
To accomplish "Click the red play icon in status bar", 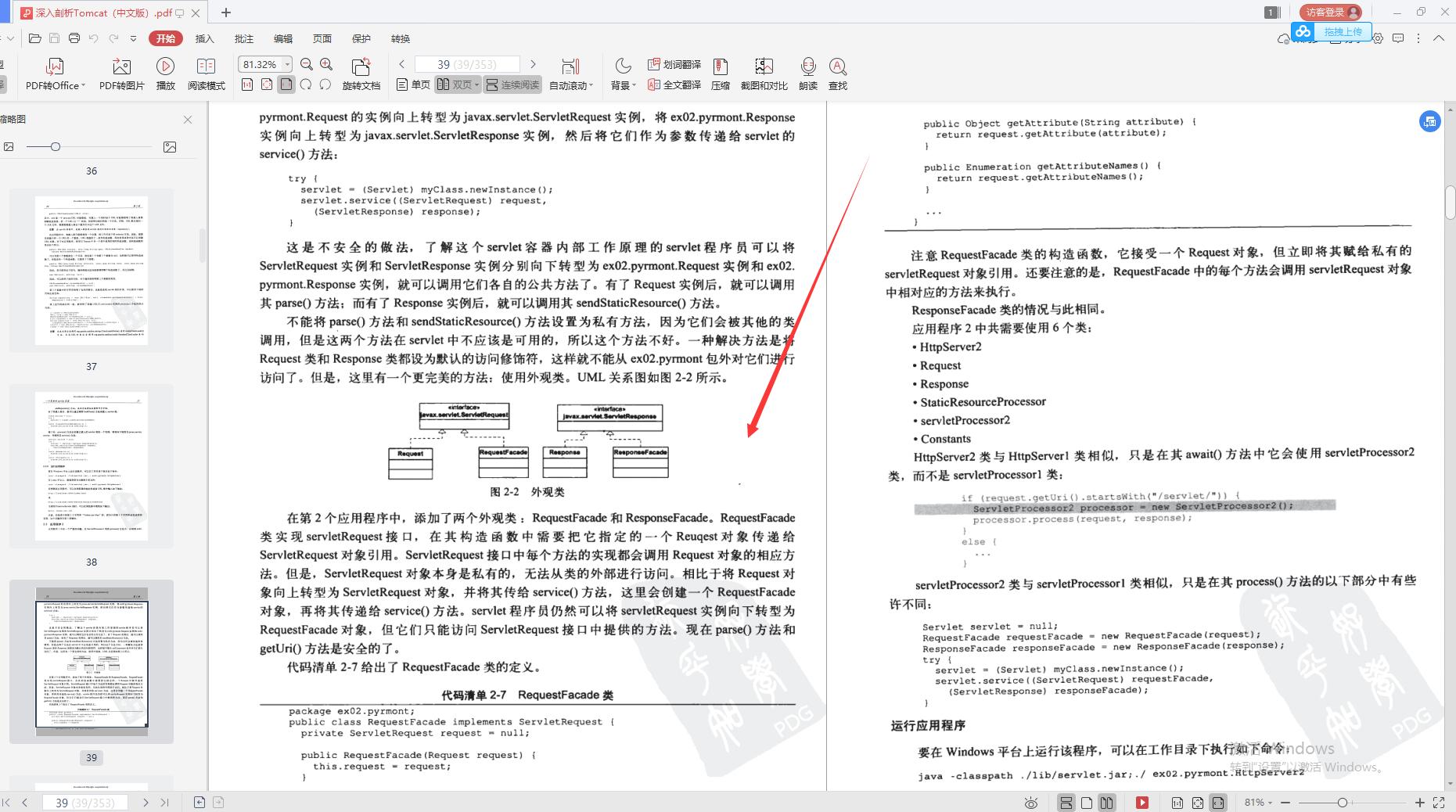I will point(1142,803).
